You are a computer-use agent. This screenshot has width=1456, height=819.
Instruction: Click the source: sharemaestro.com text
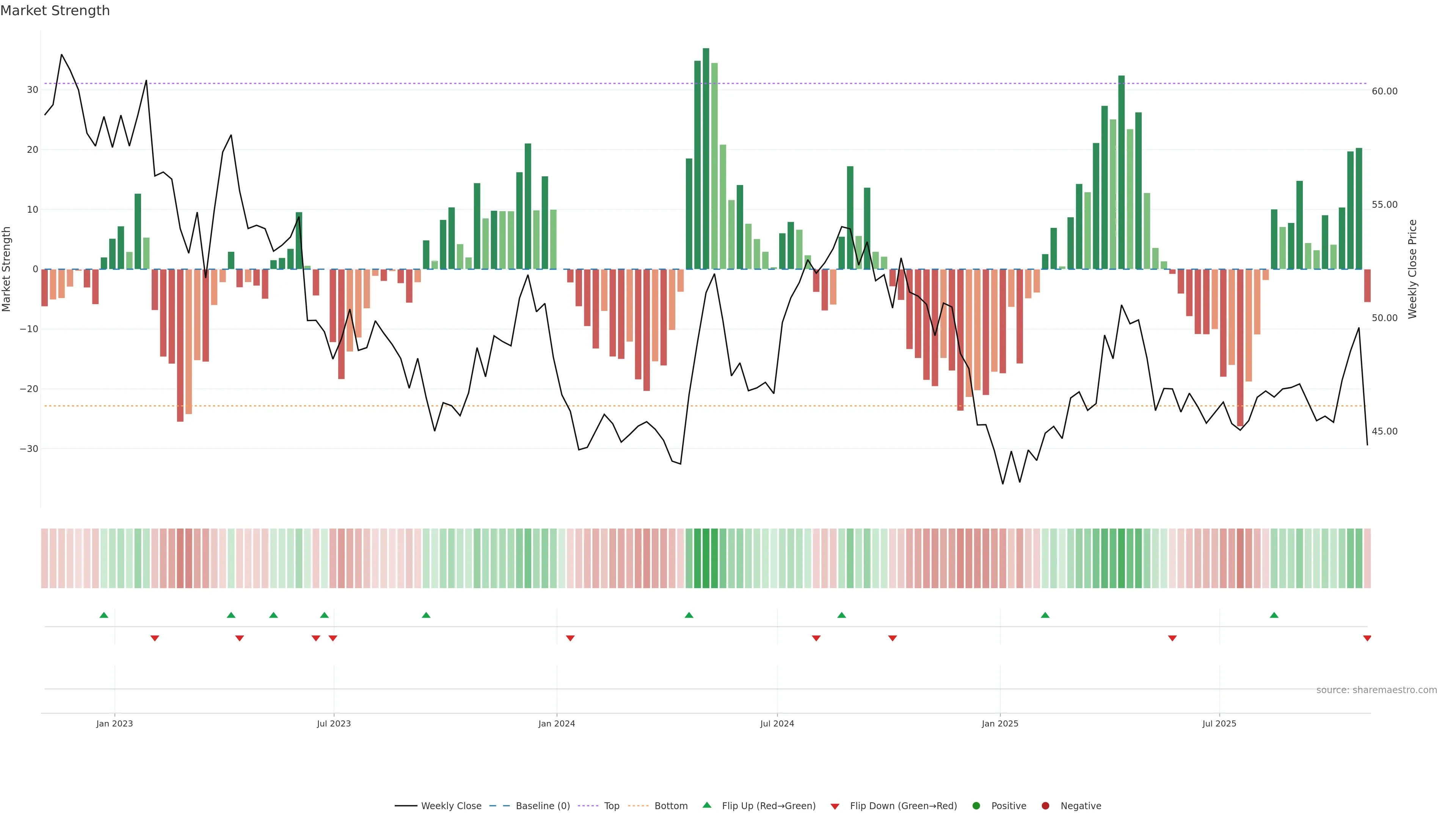pos(1376,690)
